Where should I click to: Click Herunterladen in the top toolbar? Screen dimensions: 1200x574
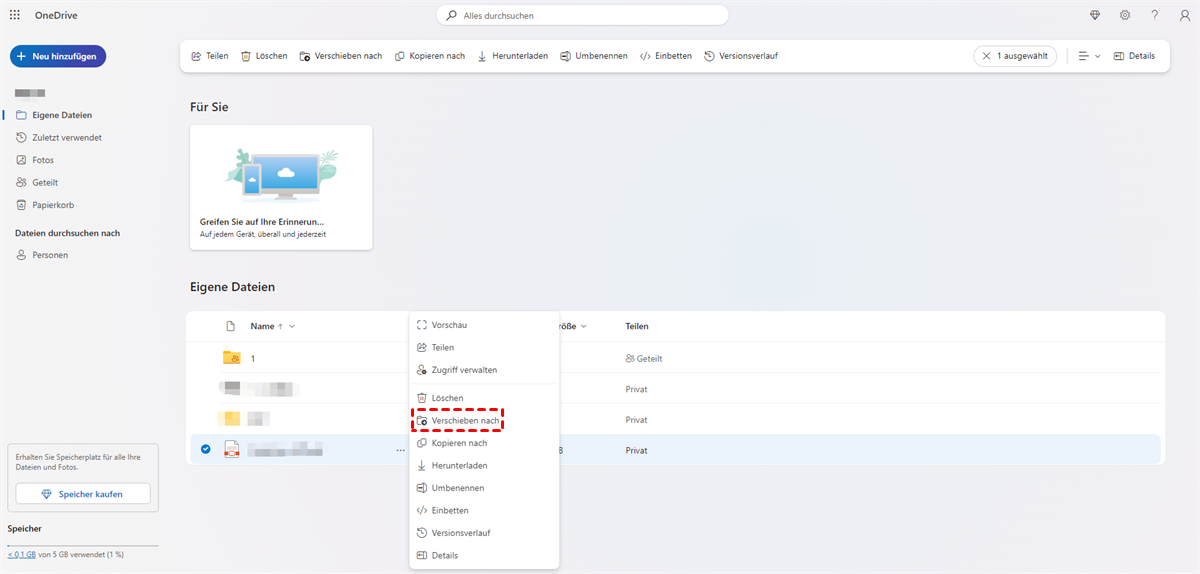coord(513,56)
